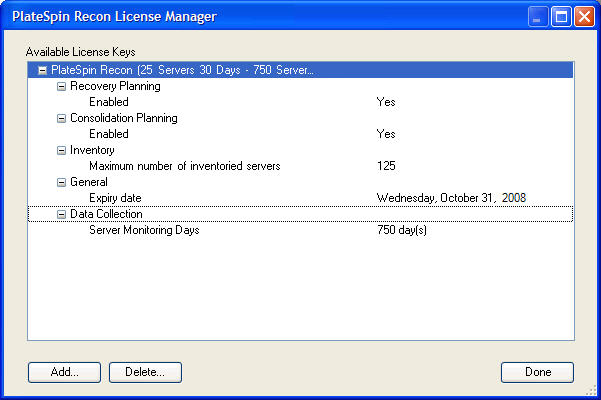The image size is (601, 400).
Task: Click Enabled under Recovery Planning
Action: click(108, 103)
